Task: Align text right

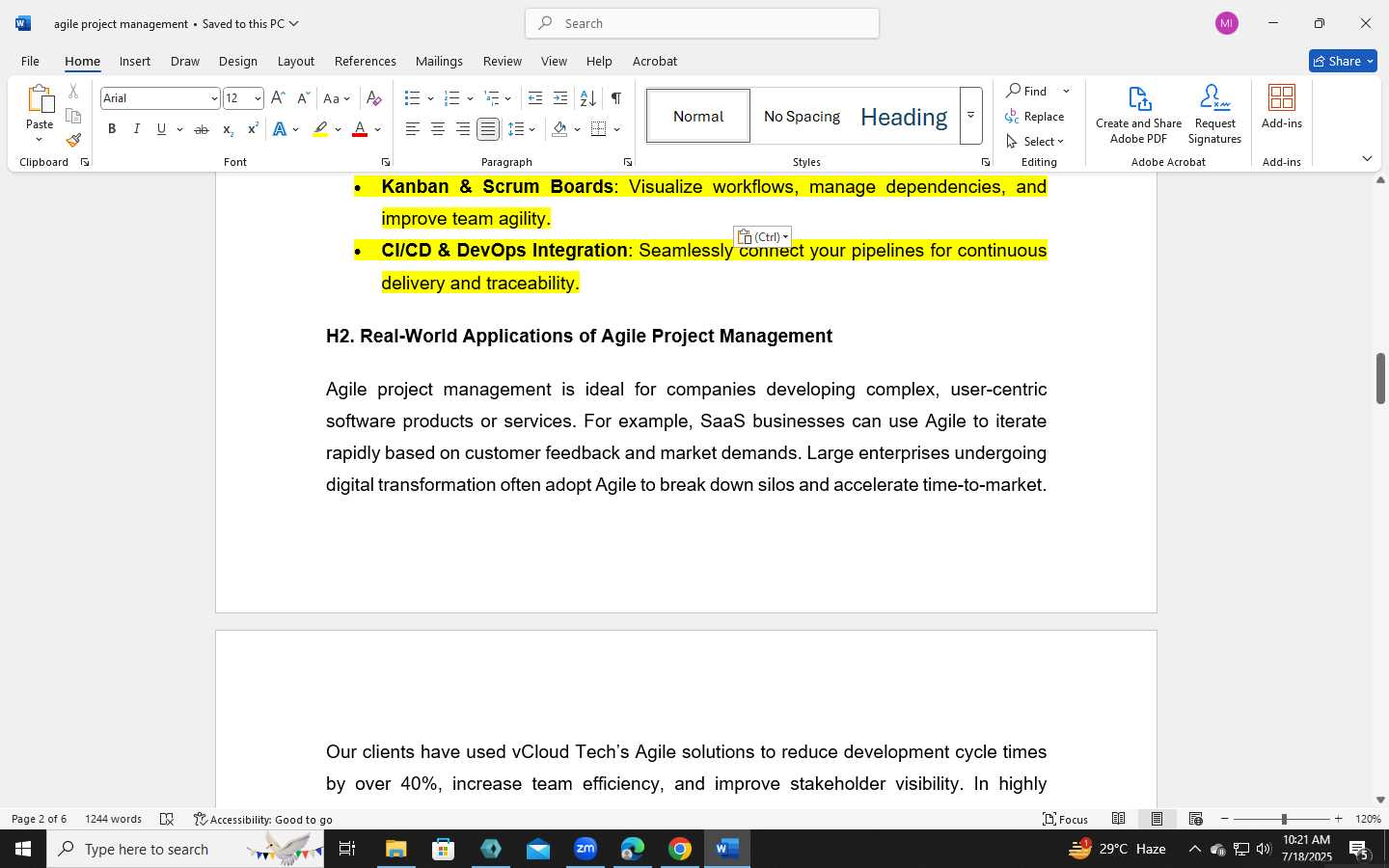Action: pyautogui.click(x=462, y=129)
